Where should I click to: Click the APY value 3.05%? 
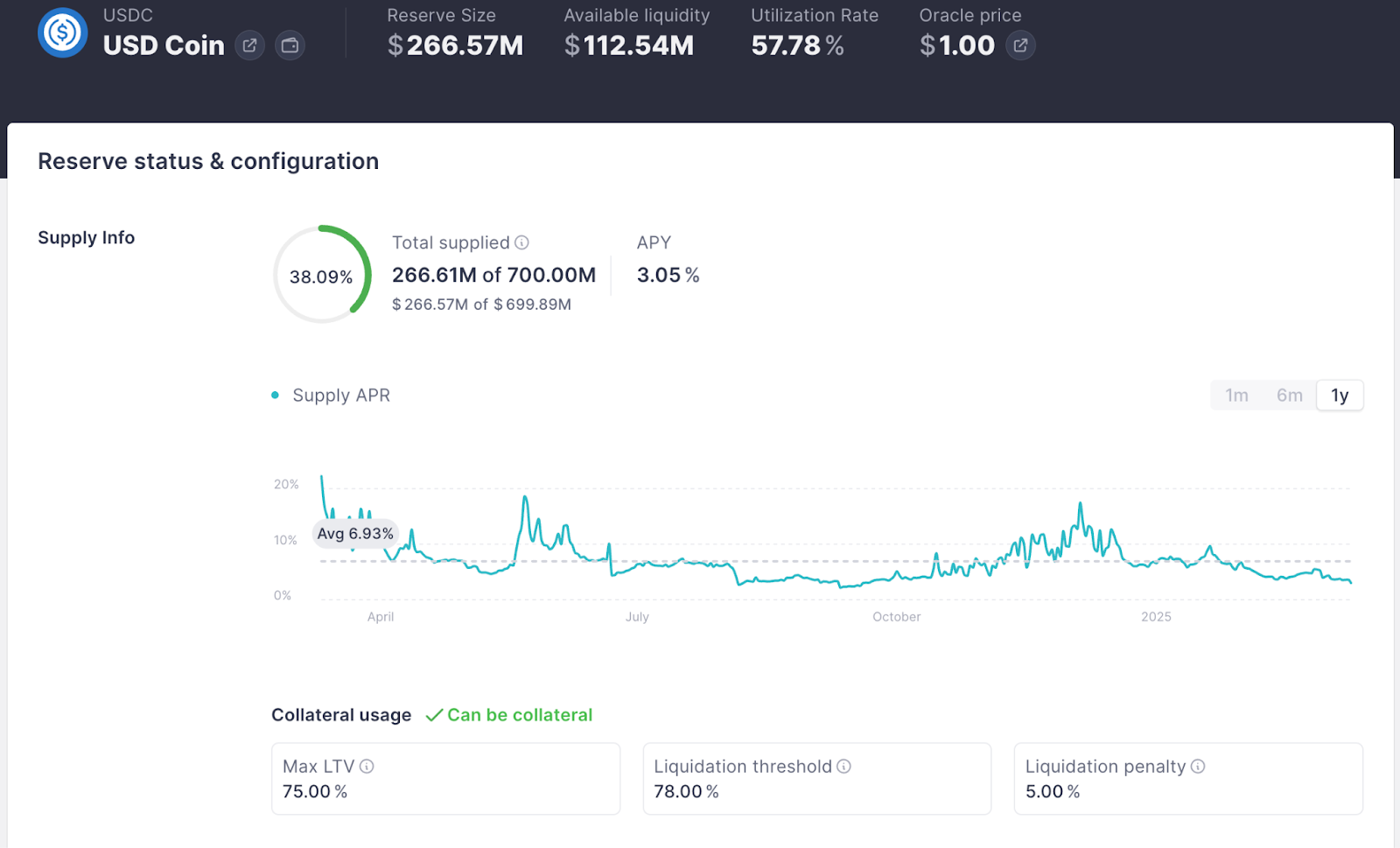click(x=668, y=276)
